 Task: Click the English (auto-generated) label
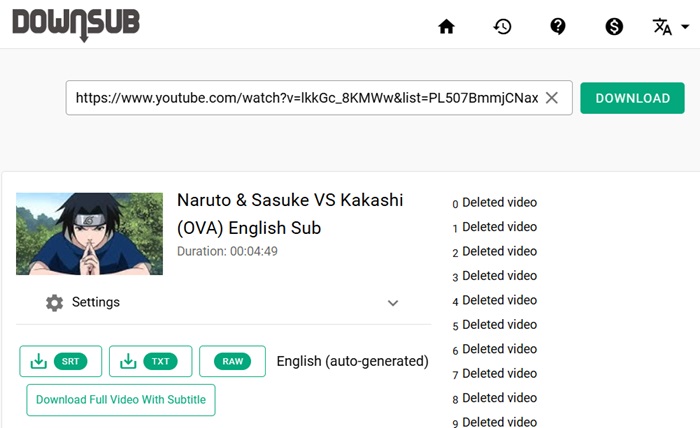tap(352, 361)
